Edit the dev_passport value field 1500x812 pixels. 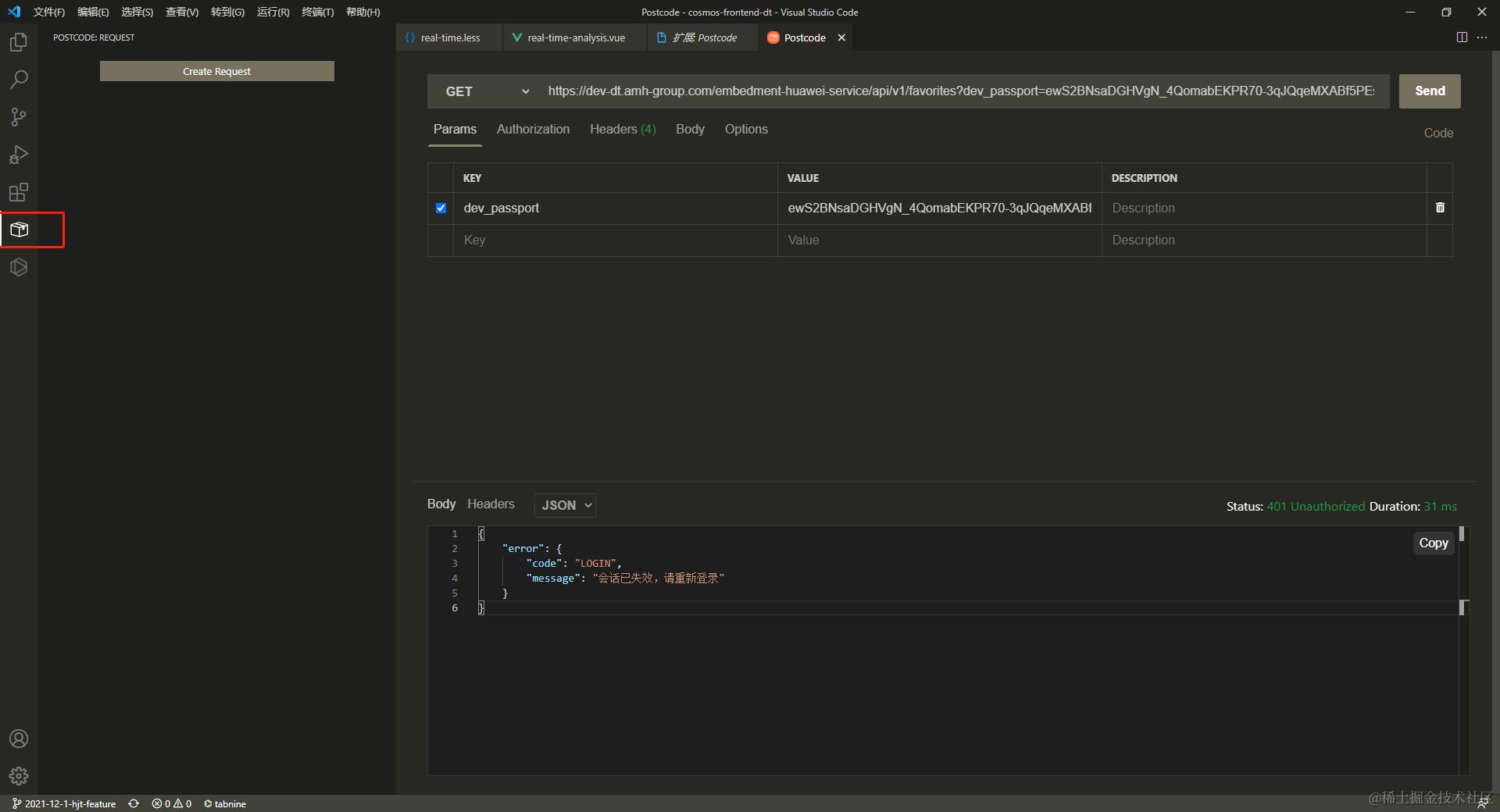coord(940,208)
